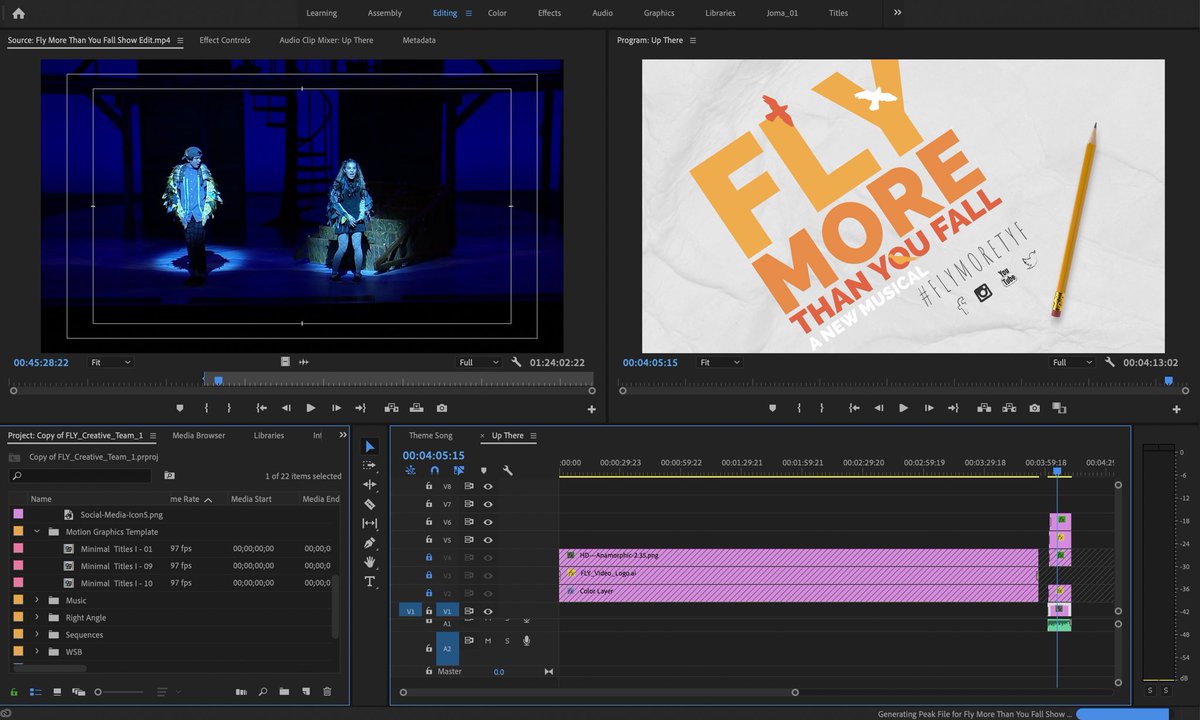Toggle track output eye for V7
This screenshot has width=1200, height=720.
point(488,504)
